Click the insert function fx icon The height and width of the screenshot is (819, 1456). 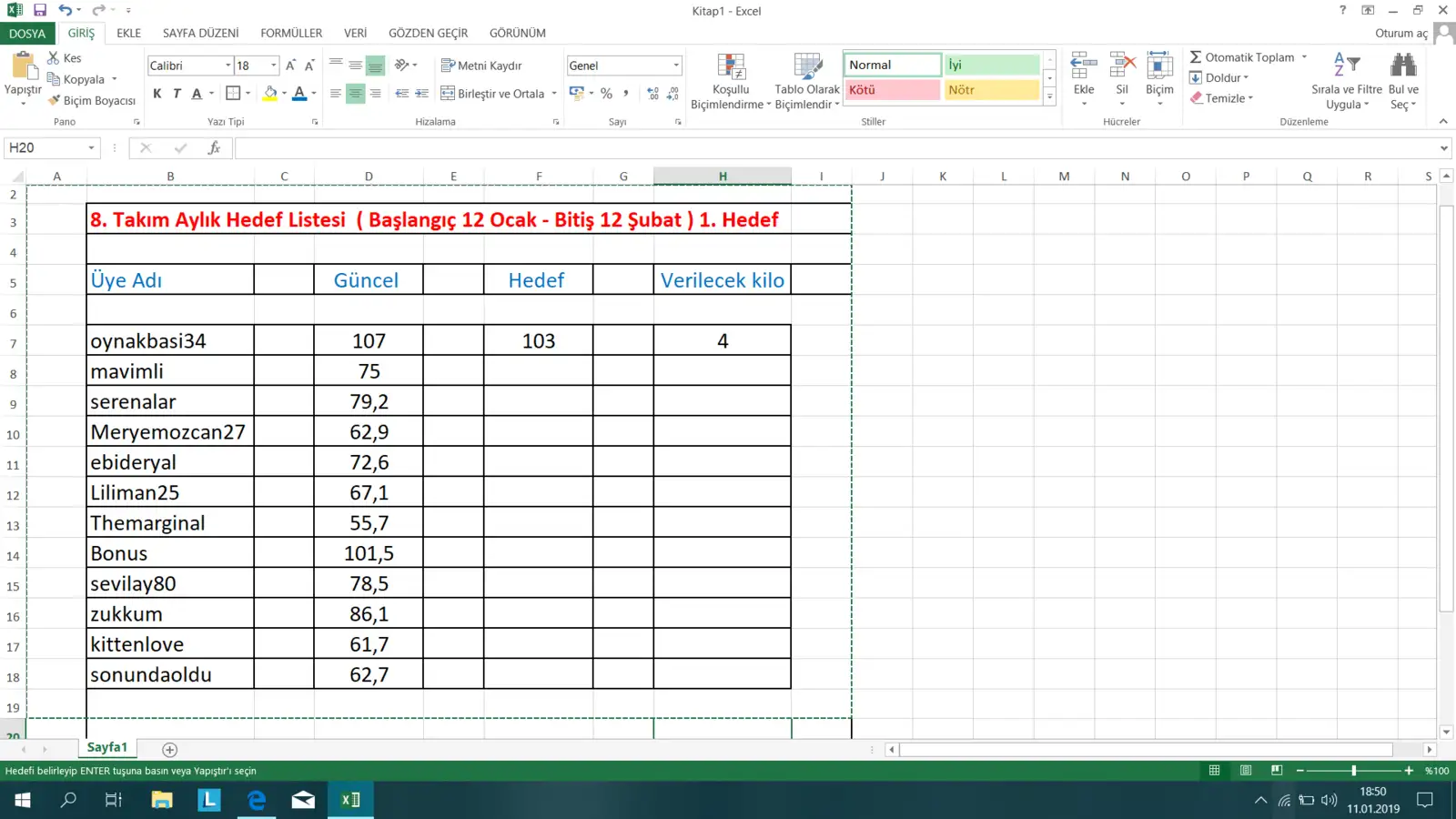(x=214, y=147)
